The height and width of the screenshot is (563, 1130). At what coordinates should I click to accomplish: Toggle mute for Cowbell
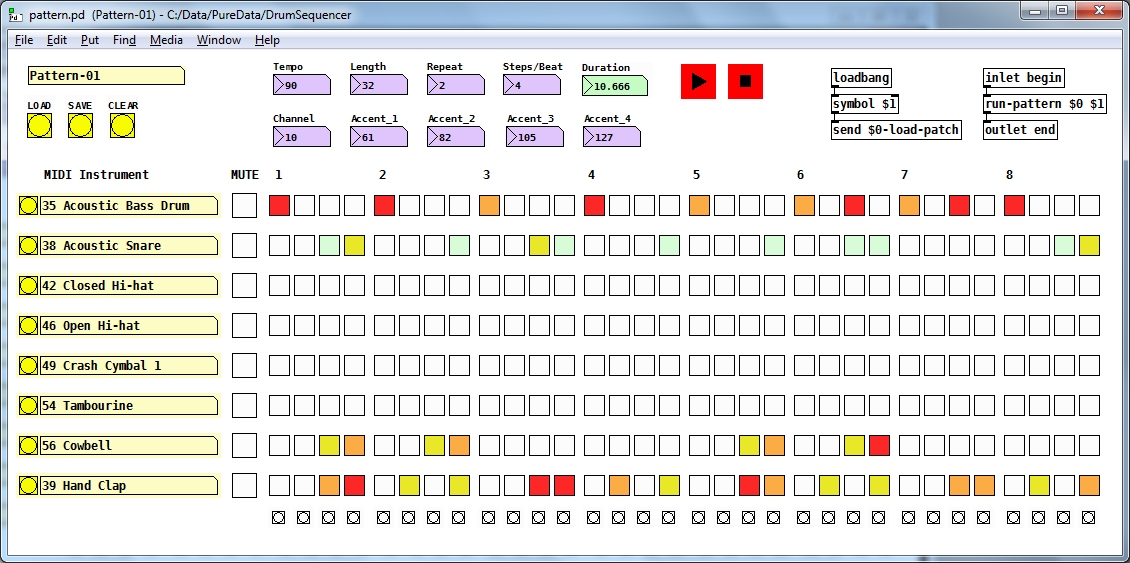click(x=244, y=445)
